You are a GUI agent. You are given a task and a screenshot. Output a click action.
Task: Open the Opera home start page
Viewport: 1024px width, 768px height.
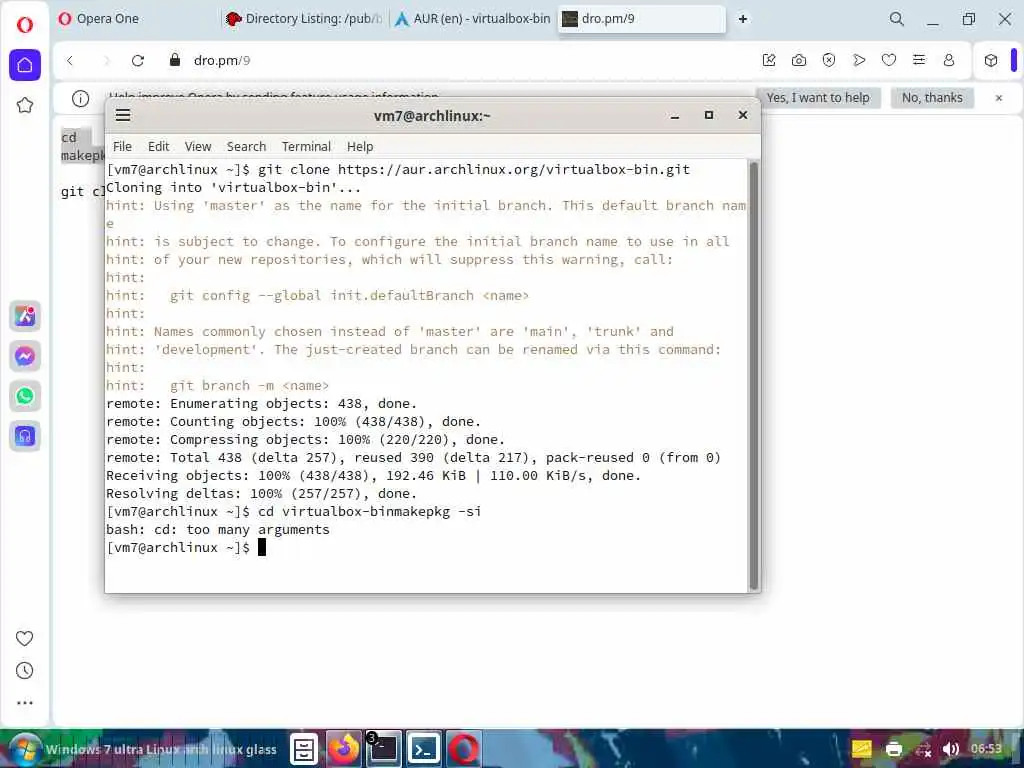pyautogui.click(x=25, y=65)
